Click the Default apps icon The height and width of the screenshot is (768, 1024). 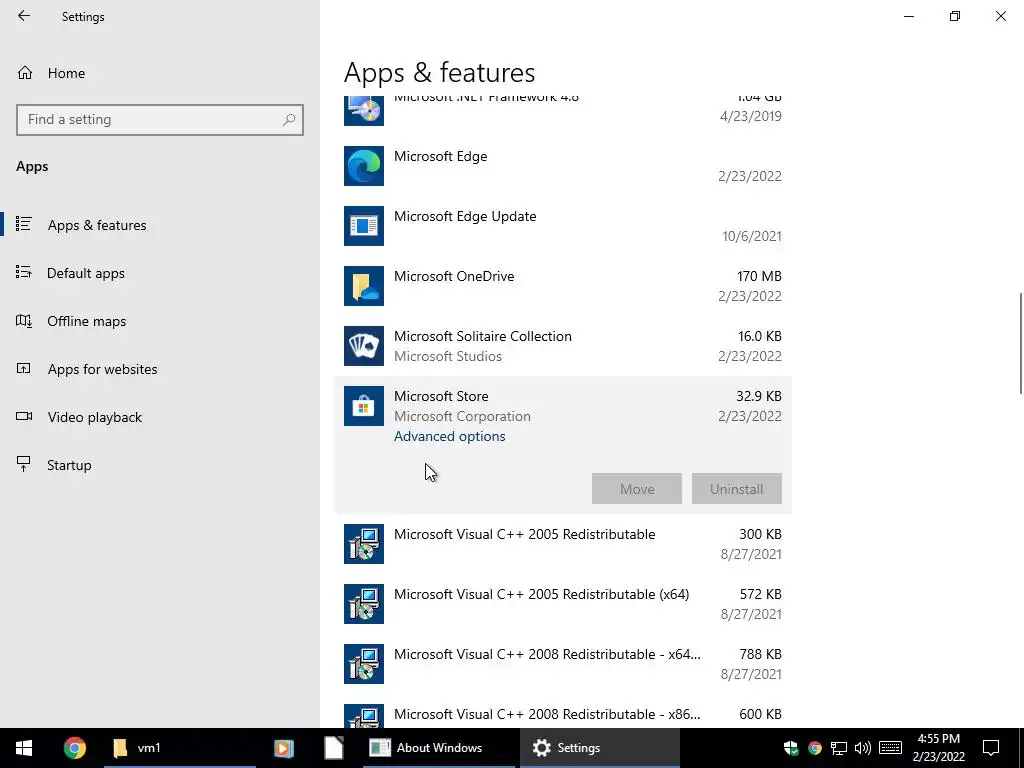[24, 272]
